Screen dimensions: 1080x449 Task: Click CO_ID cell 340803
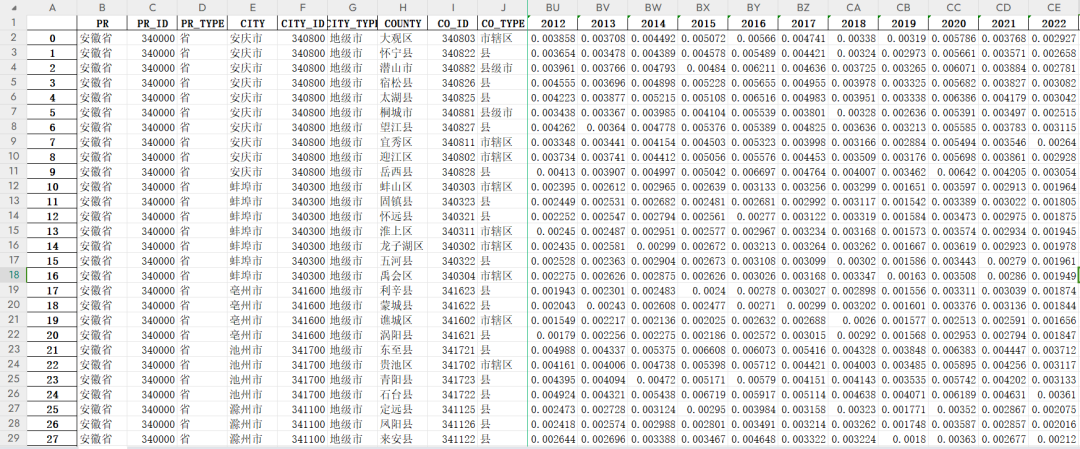453,38
